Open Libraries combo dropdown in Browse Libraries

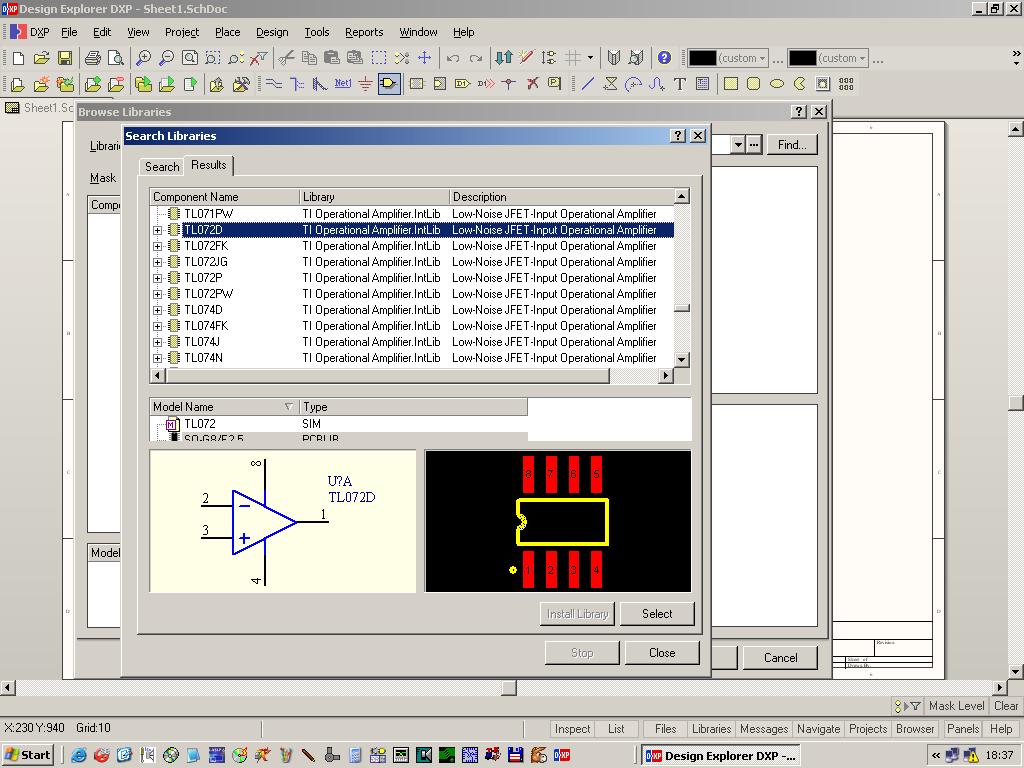(738, 144)
